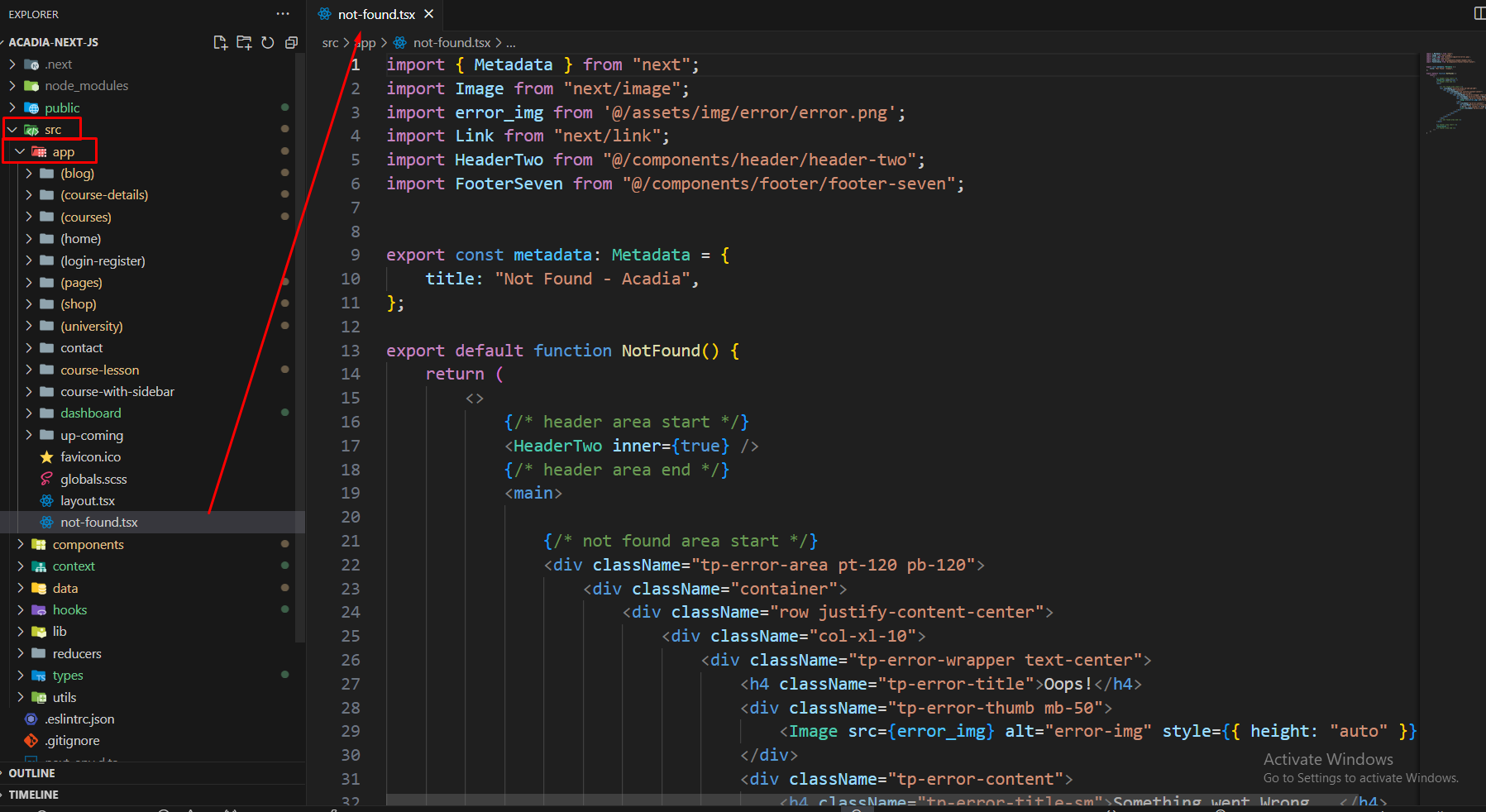
Task: Click the lib folder icon
Action: pyautogui.click(x=39, y=632)
